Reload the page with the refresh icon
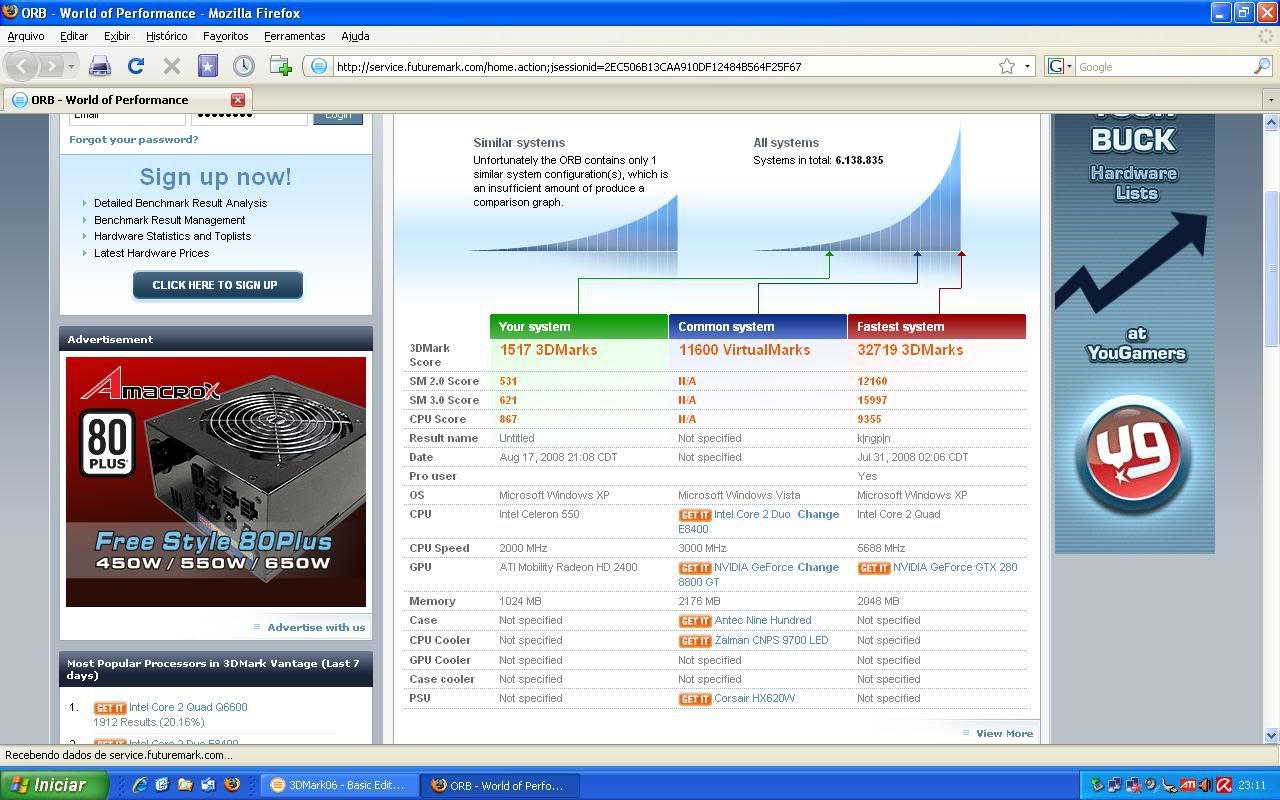This screenshot has height=800, width=1280. (137, 65)
